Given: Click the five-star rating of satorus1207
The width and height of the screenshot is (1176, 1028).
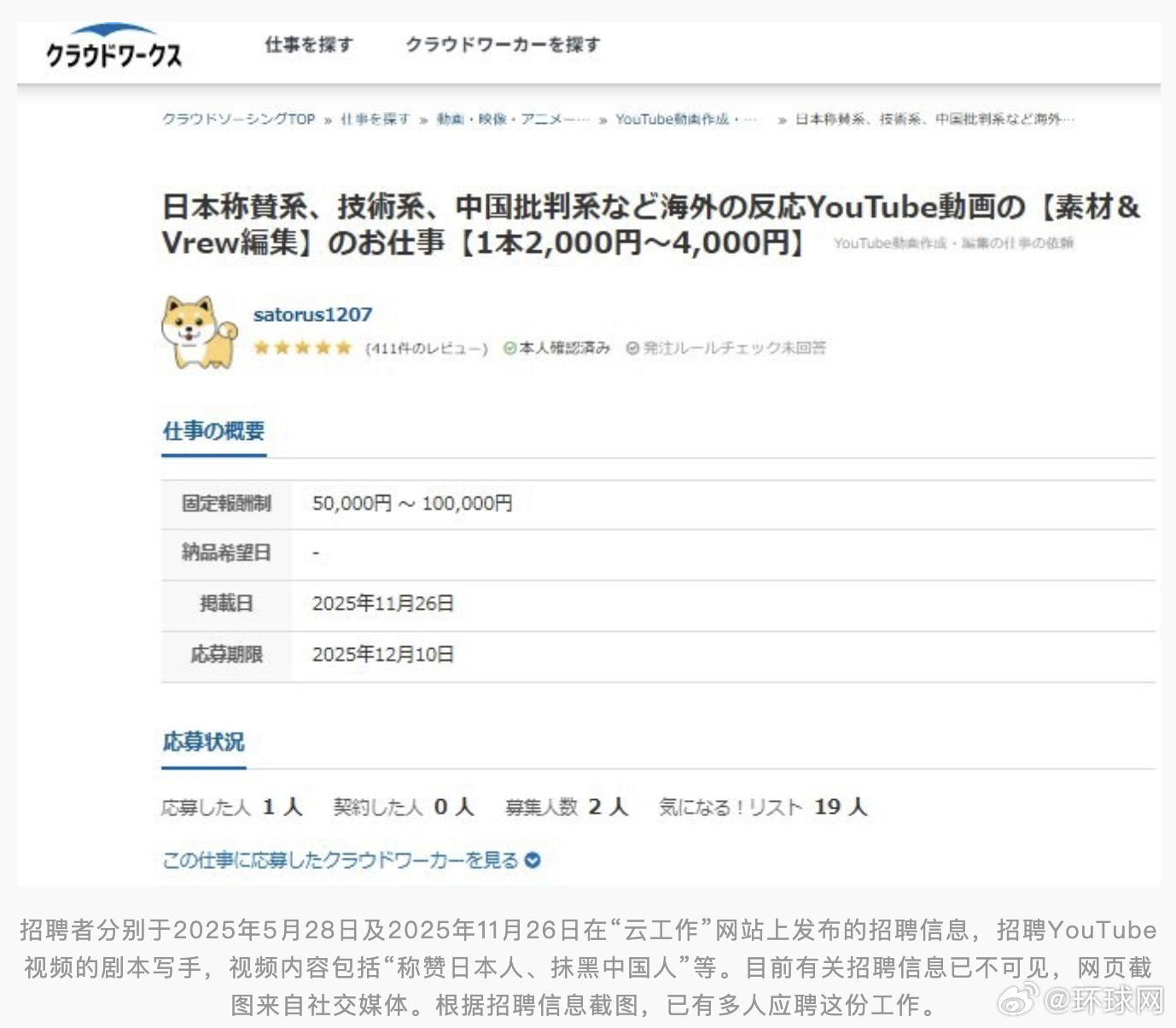Looking at the screenshot, I should pyautogui.click(x=302, y=348).
